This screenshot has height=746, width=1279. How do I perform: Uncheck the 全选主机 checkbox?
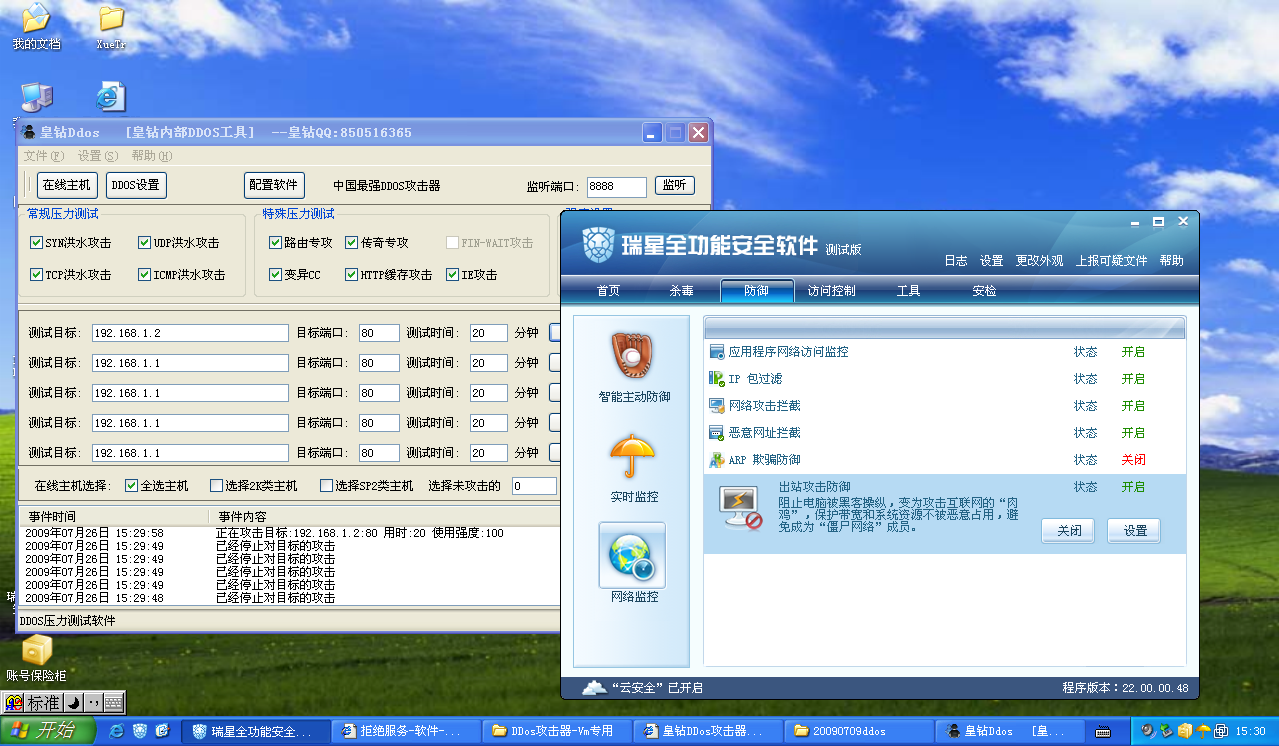coord(131,486)
